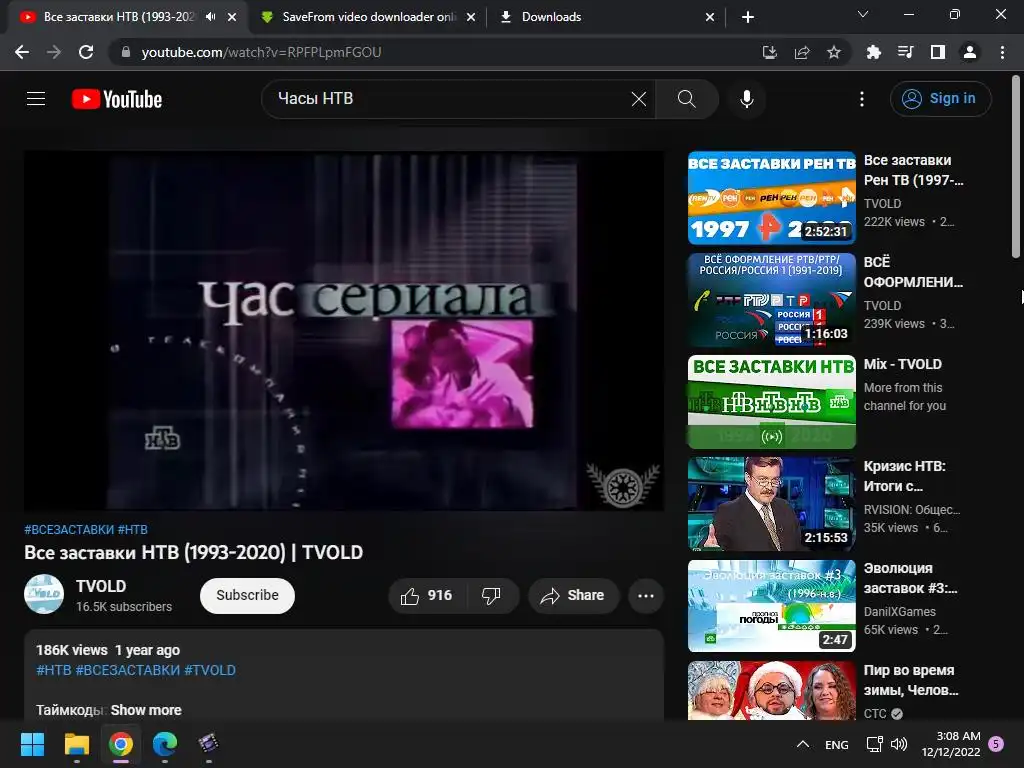Open clock and date 12/12/2022
The height and width of the screenshot is (768, 1024).
pyautogui.click(x=951, y=744)
